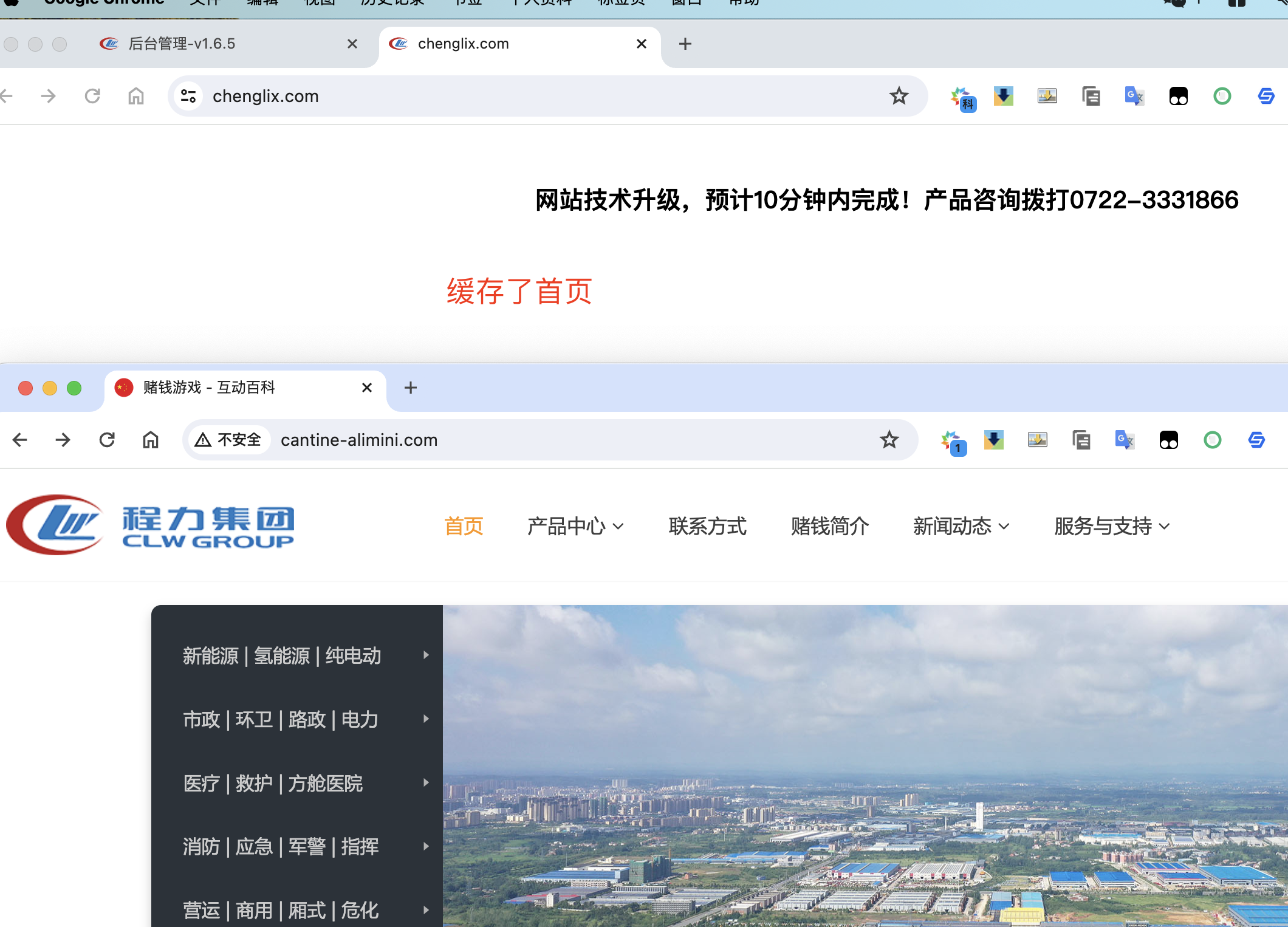Click the download arrow extension icon
Image resolution: width=1288 pixels, height=927 pixels.
pyautogui.click(x=993, y=440)
